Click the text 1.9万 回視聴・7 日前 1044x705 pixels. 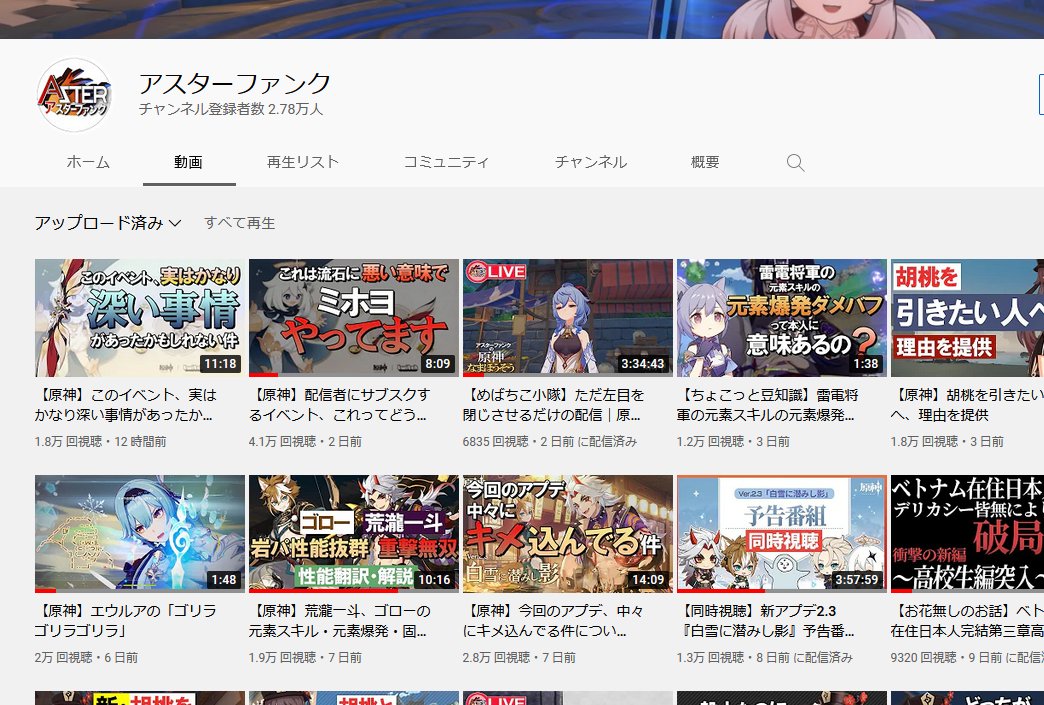(306, 657)
